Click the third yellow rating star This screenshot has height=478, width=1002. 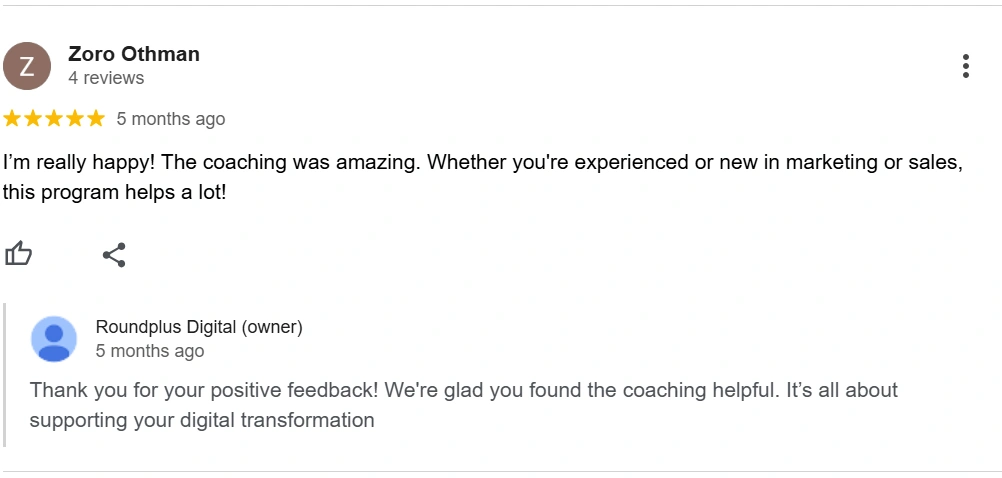click(54, 119)
